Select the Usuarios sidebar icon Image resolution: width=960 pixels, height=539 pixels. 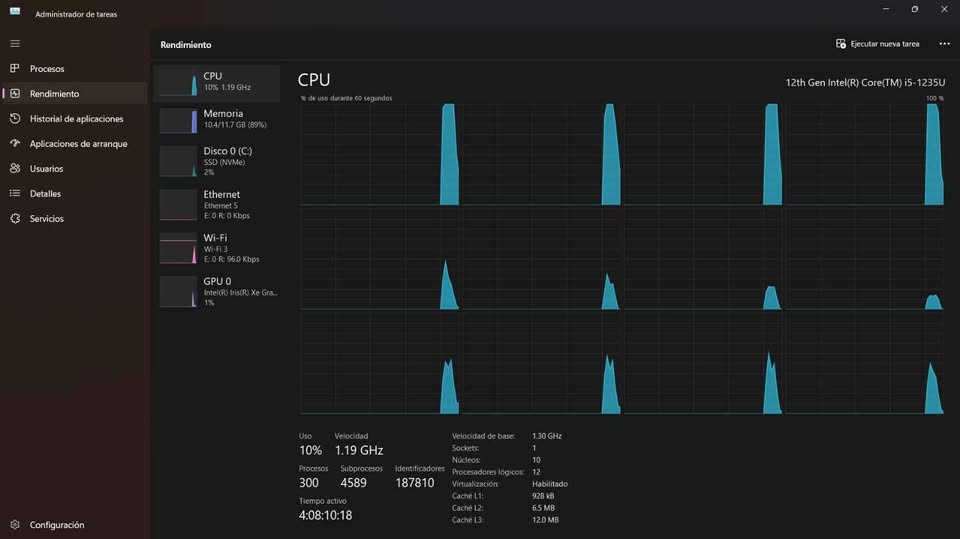[x=15, y=168]
